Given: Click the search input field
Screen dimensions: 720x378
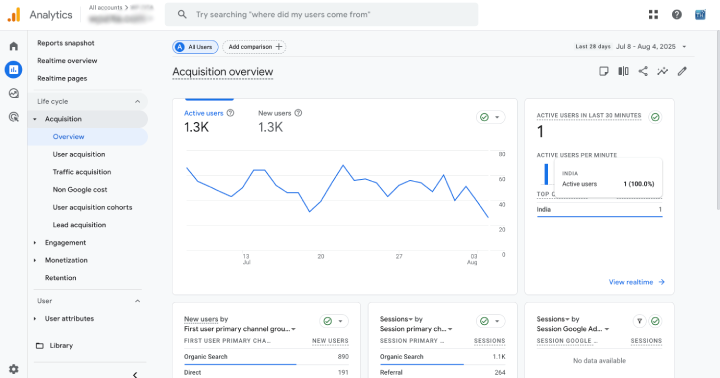Looking at the screenshot, I should (x=321, y=14).
